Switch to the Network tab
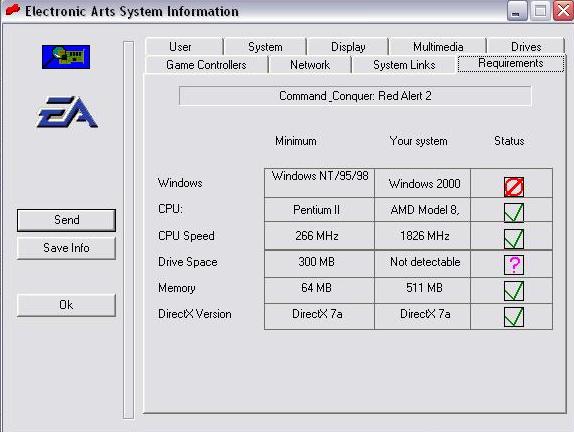 pyautogui.click(x=310, y=65)
